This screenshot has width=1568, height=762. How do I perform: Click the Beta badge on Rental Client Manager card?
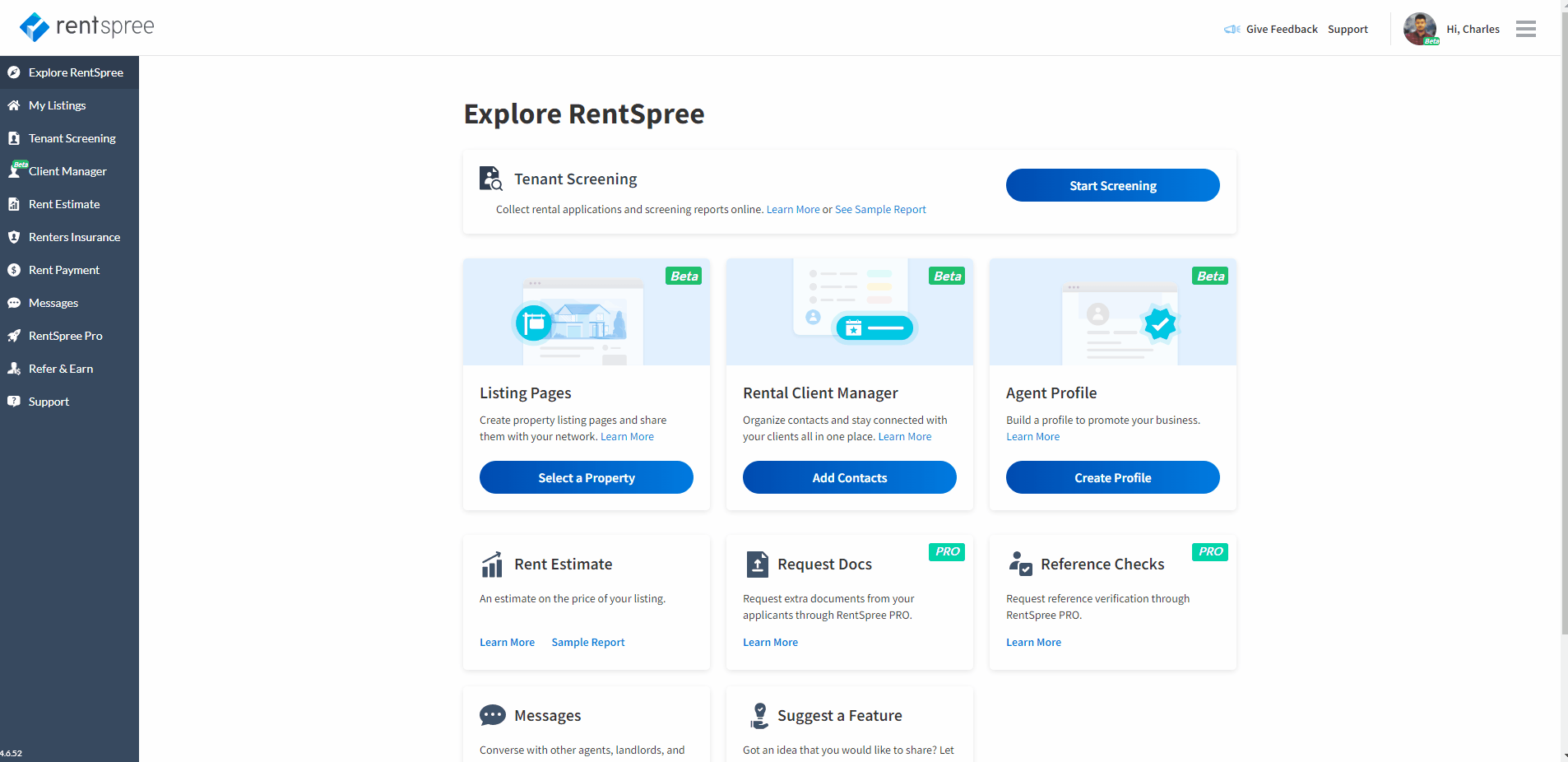coord(947,276)
